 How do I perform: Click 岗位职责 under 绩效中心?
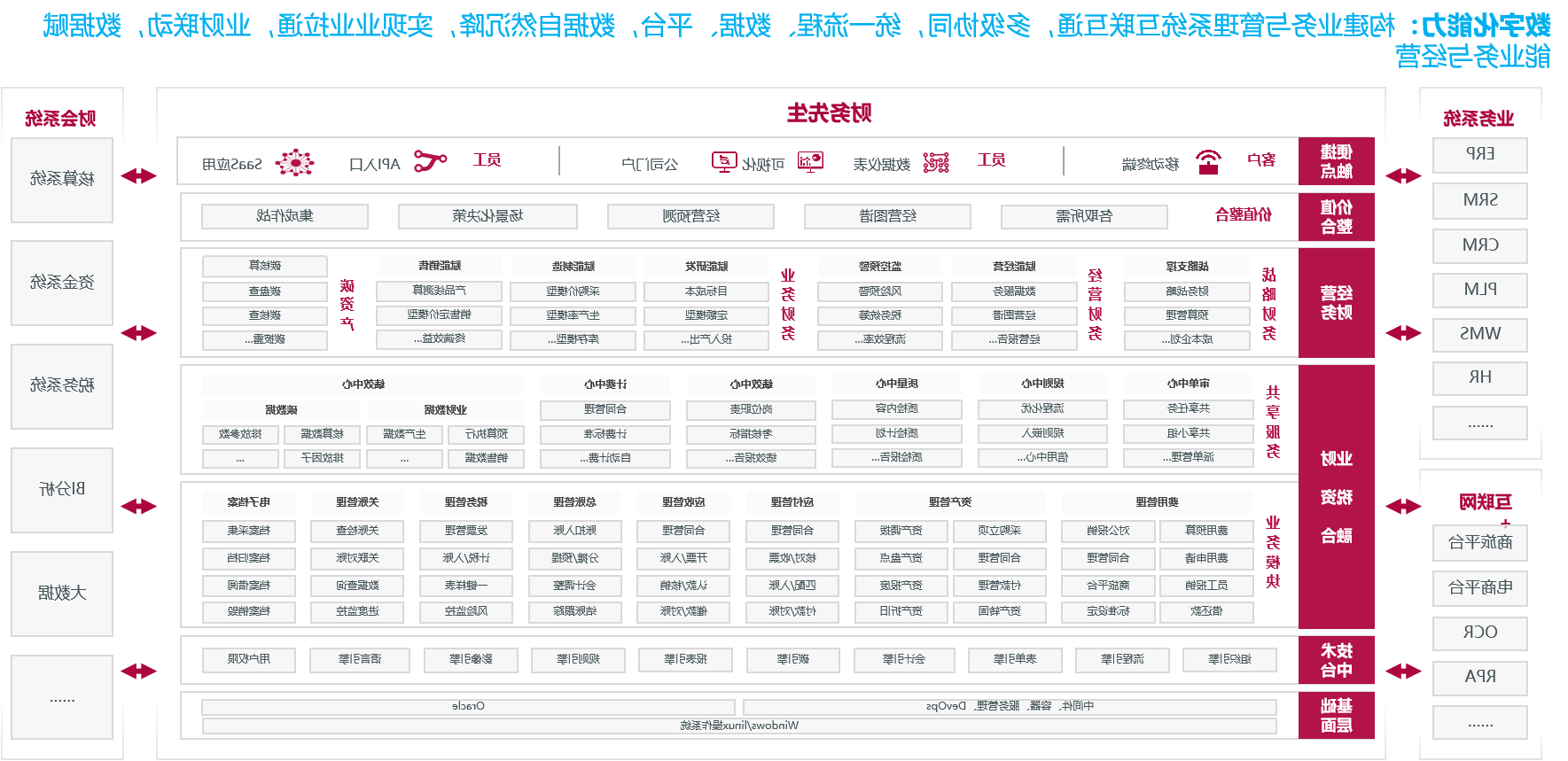click(751, 409)
